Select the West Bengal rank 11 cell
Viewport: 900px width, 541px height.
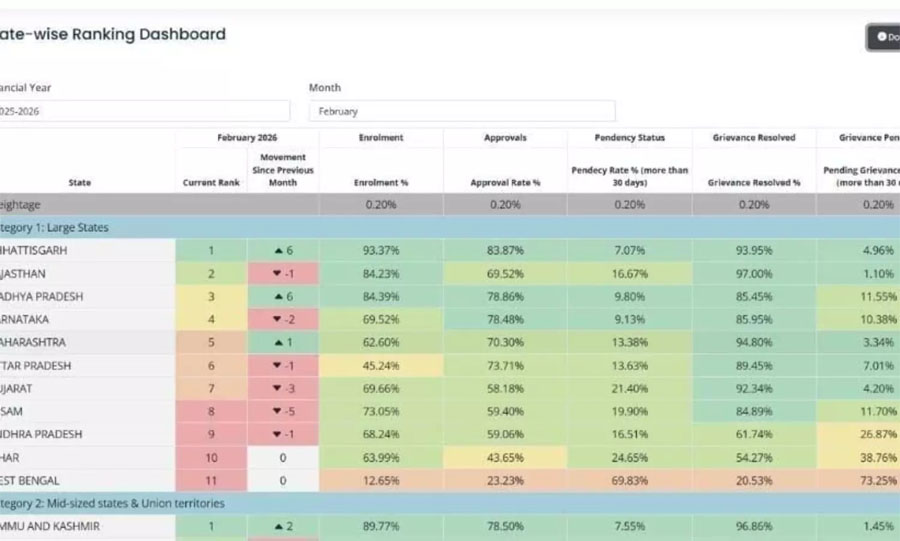[x=211, y=480]
